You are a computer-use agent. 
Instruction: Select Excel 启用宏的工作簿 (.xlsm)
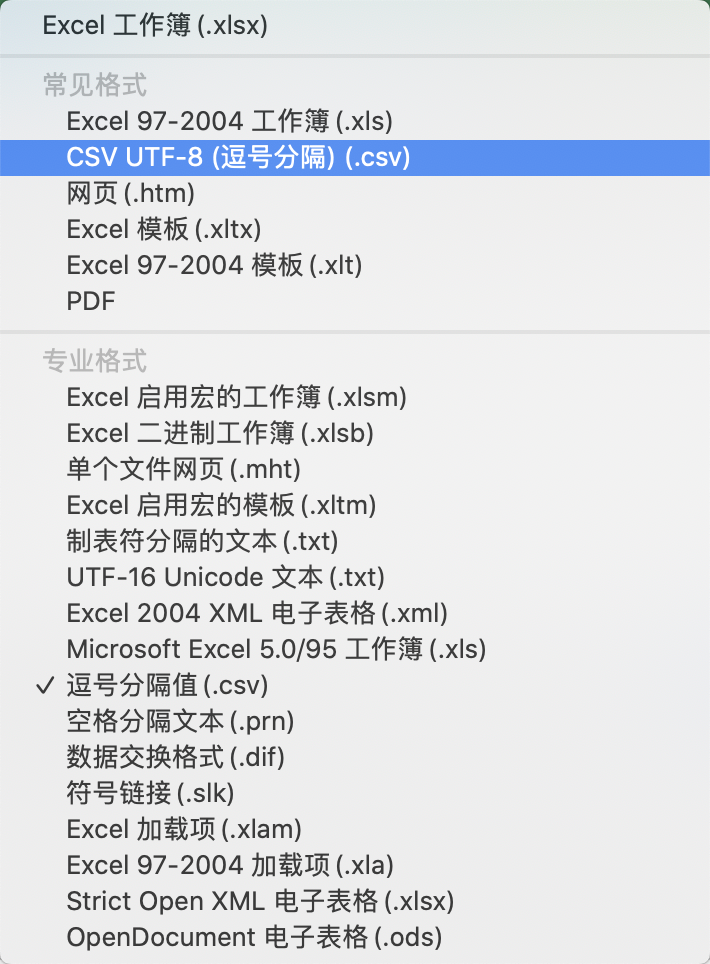[x=236, y=397]
